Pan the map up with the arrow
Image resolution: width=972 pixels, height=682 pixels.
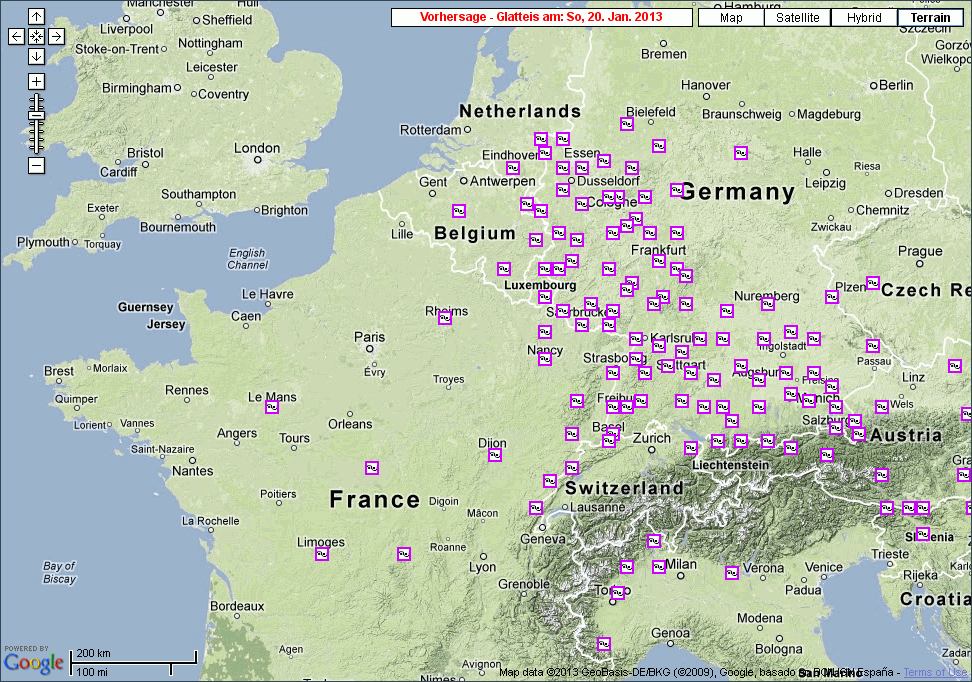36,17
